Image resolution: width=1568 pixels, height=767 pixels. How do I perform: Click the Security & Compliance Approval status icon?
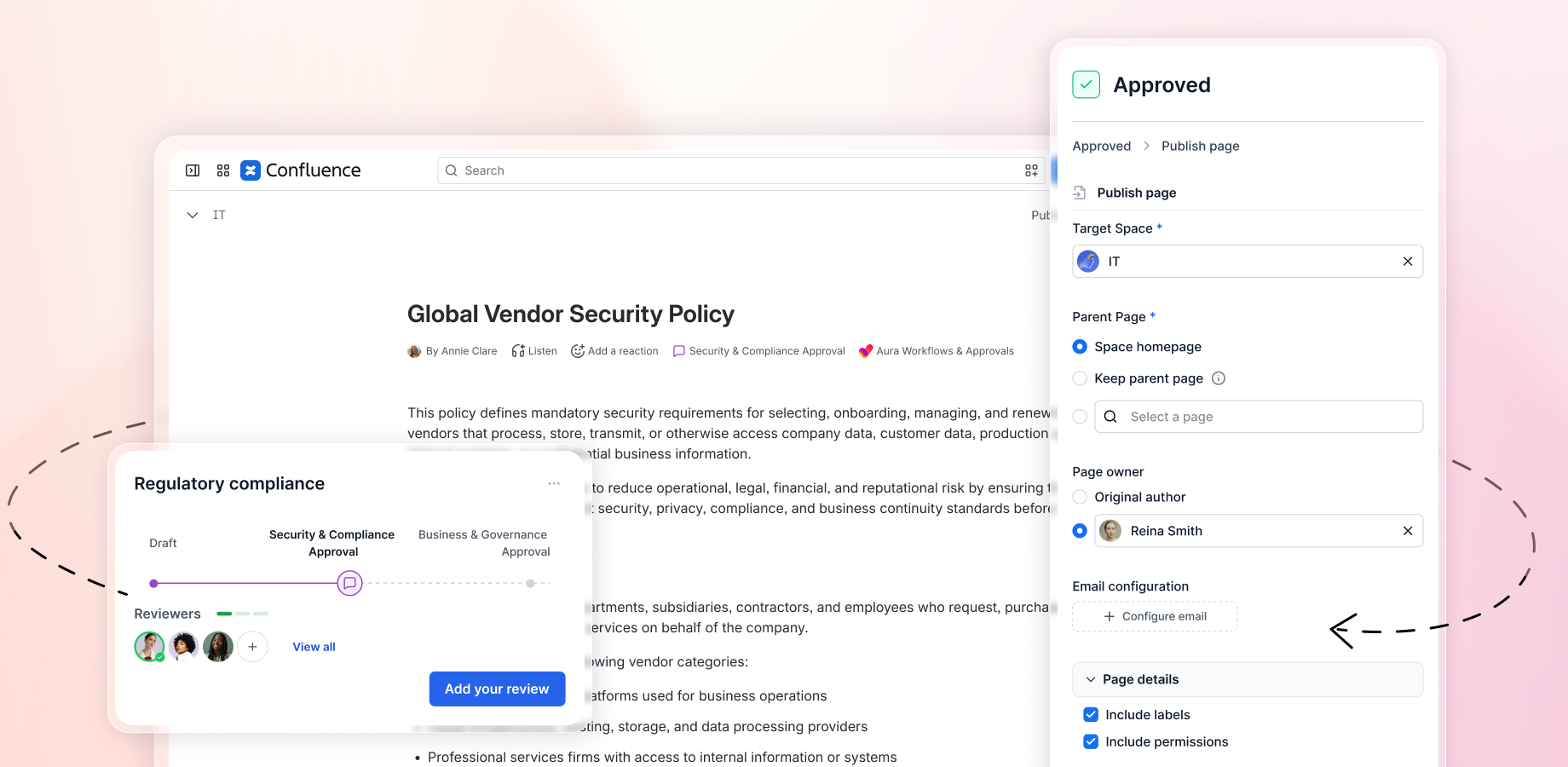click(x=679, y=351)
